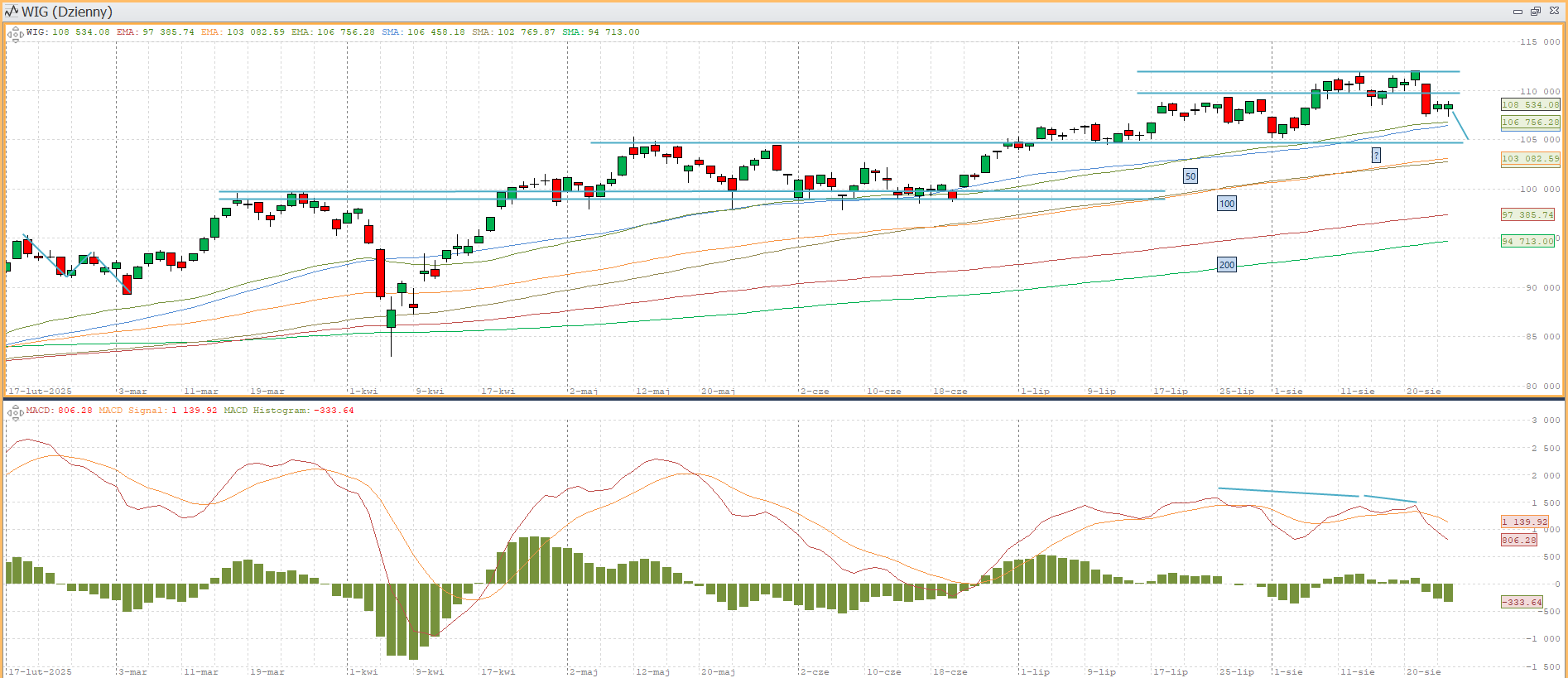Screen dimensions: 1568x678
Task: Select the EMA 97 385.74 legend entry
Action: pyautogui.click(x=155, y=32)
